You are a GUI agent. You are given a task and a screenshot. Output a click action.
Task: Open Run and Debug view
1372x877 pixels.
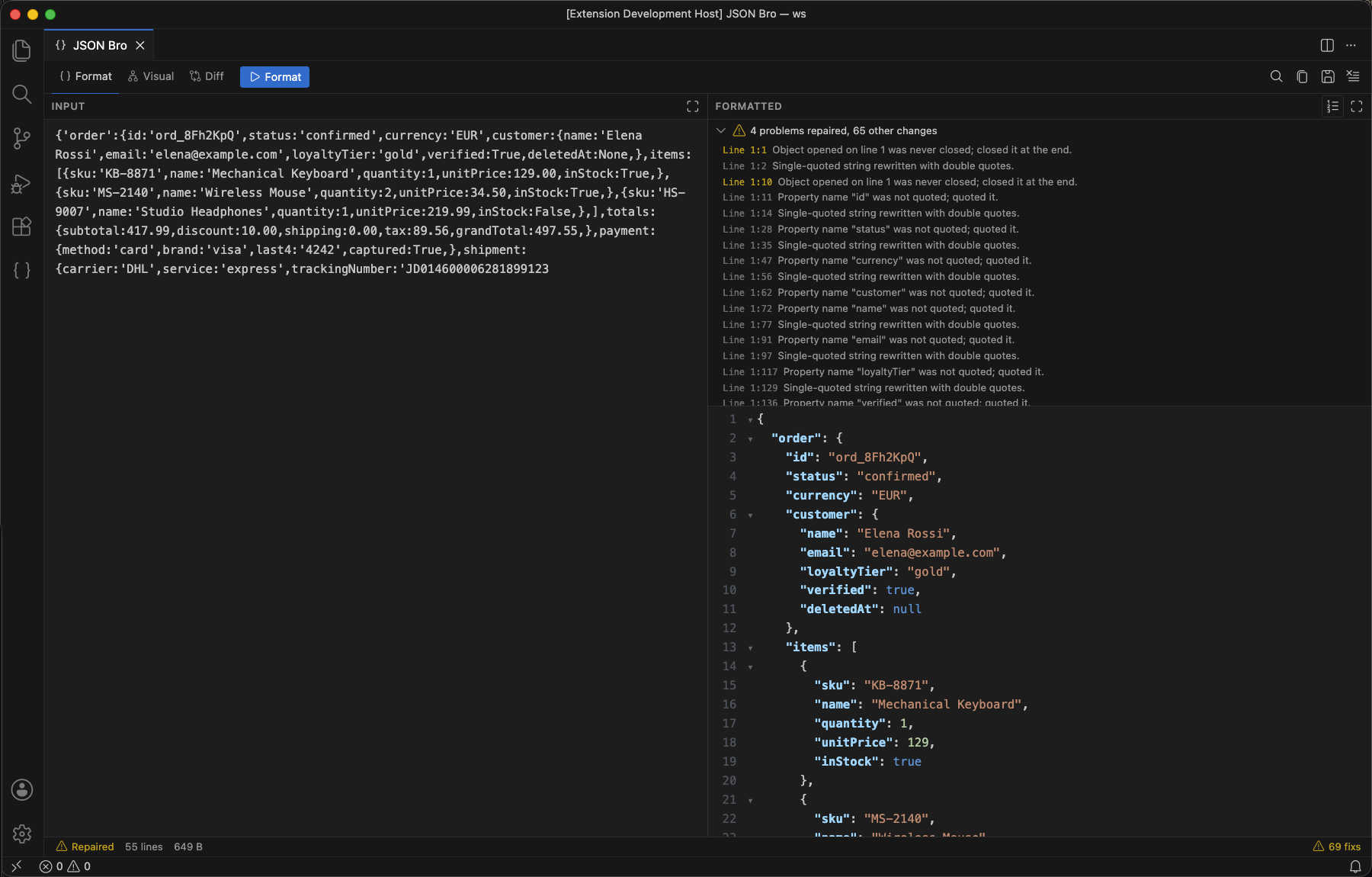pyautogui.click(x=22, y=183)
